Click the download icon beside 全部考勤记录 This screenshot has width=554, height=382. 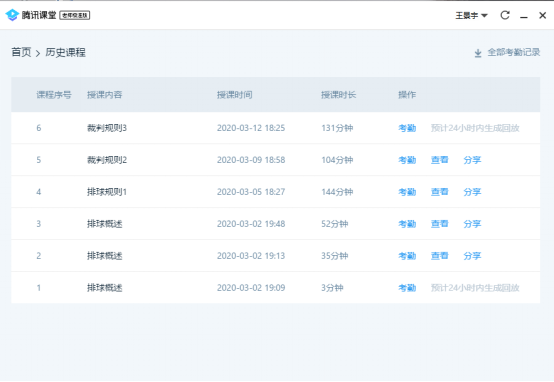(x=478, y=53)
